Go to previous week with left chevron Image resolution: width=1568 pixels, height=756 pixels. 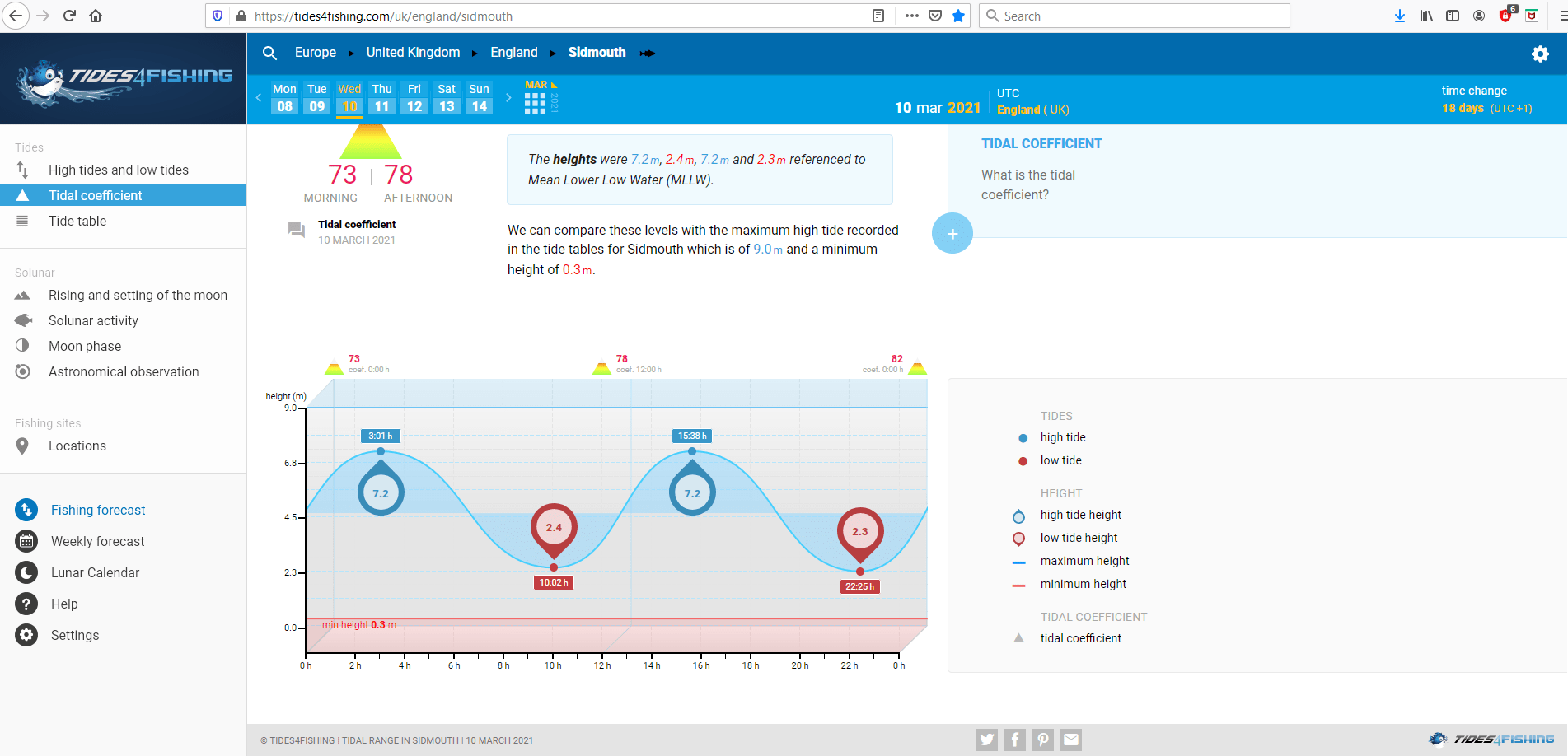tap(259, 98)
